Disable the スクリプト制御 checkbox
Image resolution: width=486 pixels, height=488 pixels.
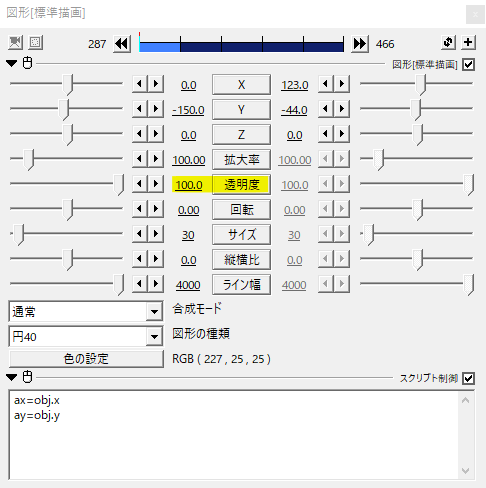coord(468,378)
